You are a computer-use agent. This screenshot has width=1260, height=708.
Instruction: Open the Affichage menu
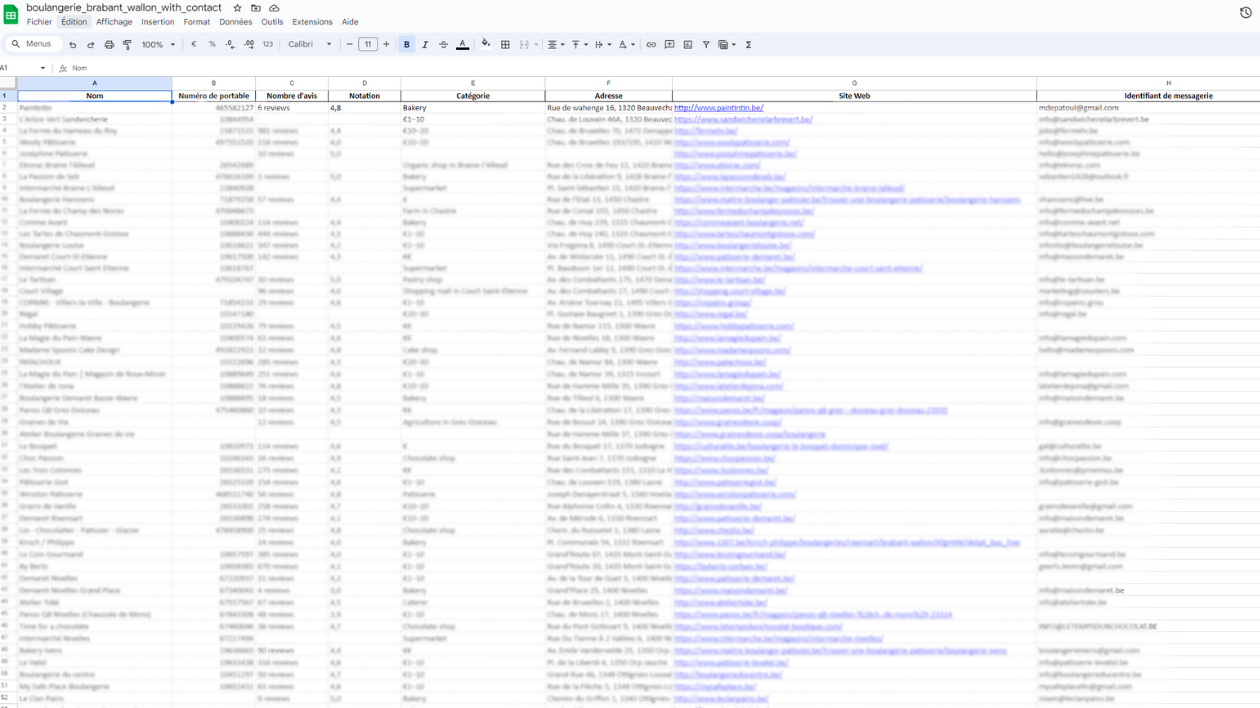(x=114, y=22)
